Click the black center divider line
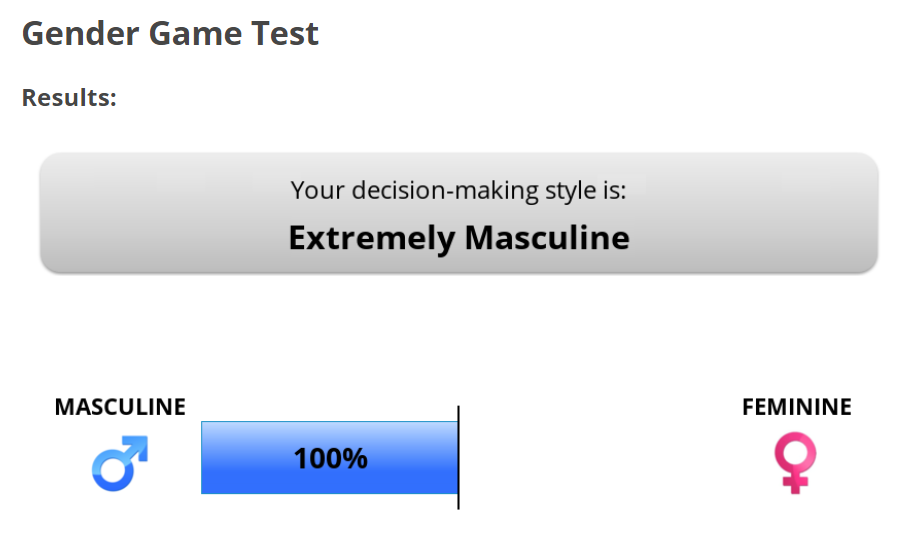This screenshot has height=545, width=919. tap(458, 457)
